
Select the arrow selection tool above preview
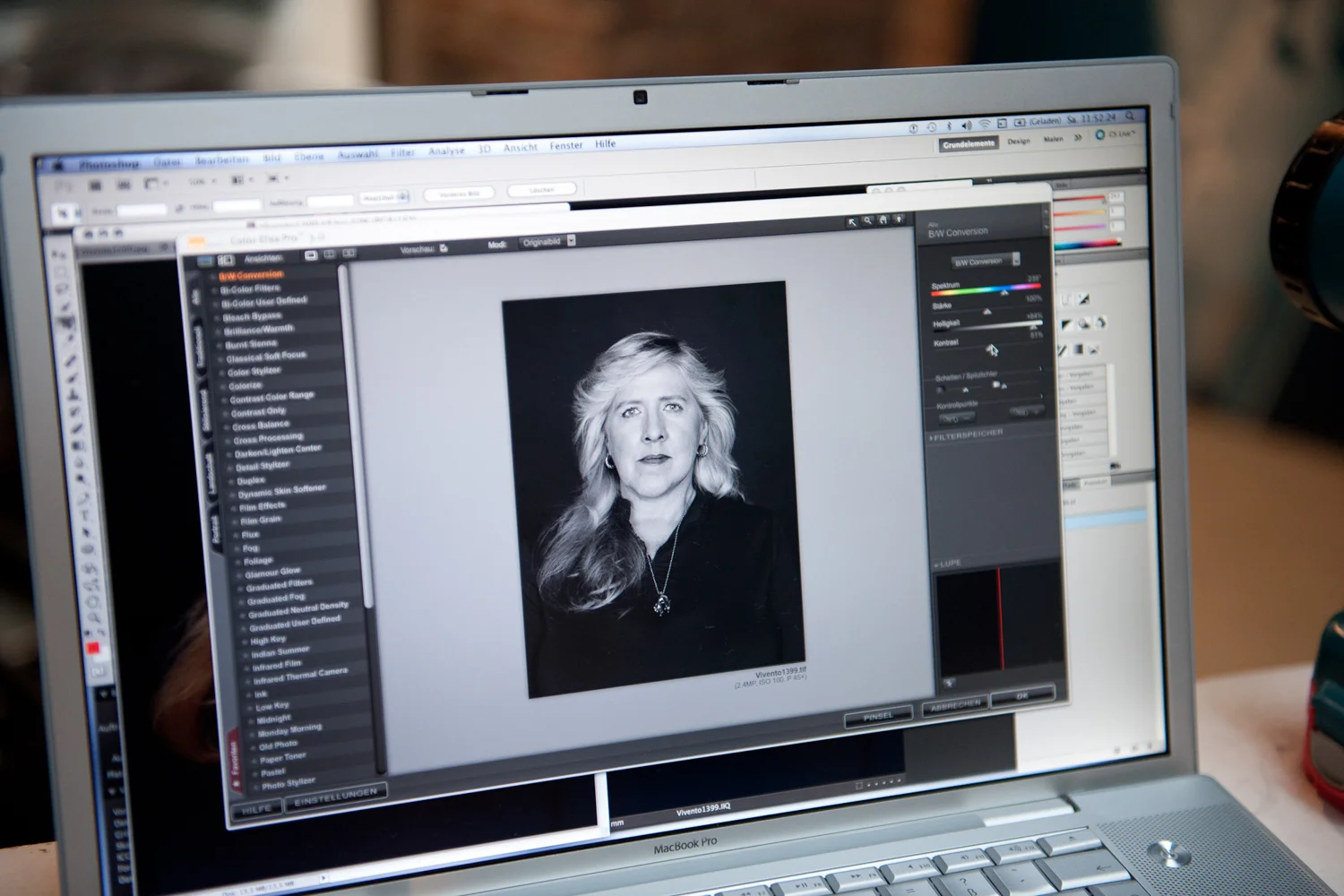click(852, 222)
